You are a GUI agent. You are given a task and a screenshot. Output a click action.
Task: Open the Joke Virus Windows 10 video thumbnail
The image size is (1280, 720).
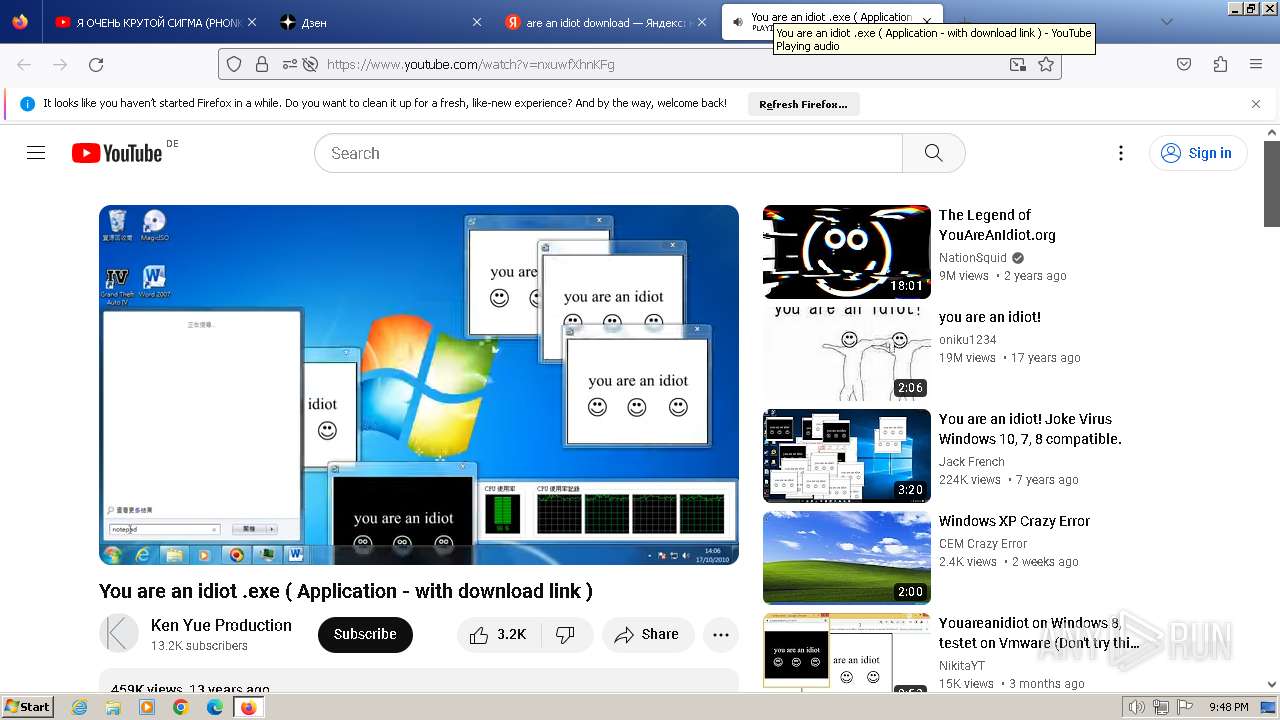click(847, 456)
